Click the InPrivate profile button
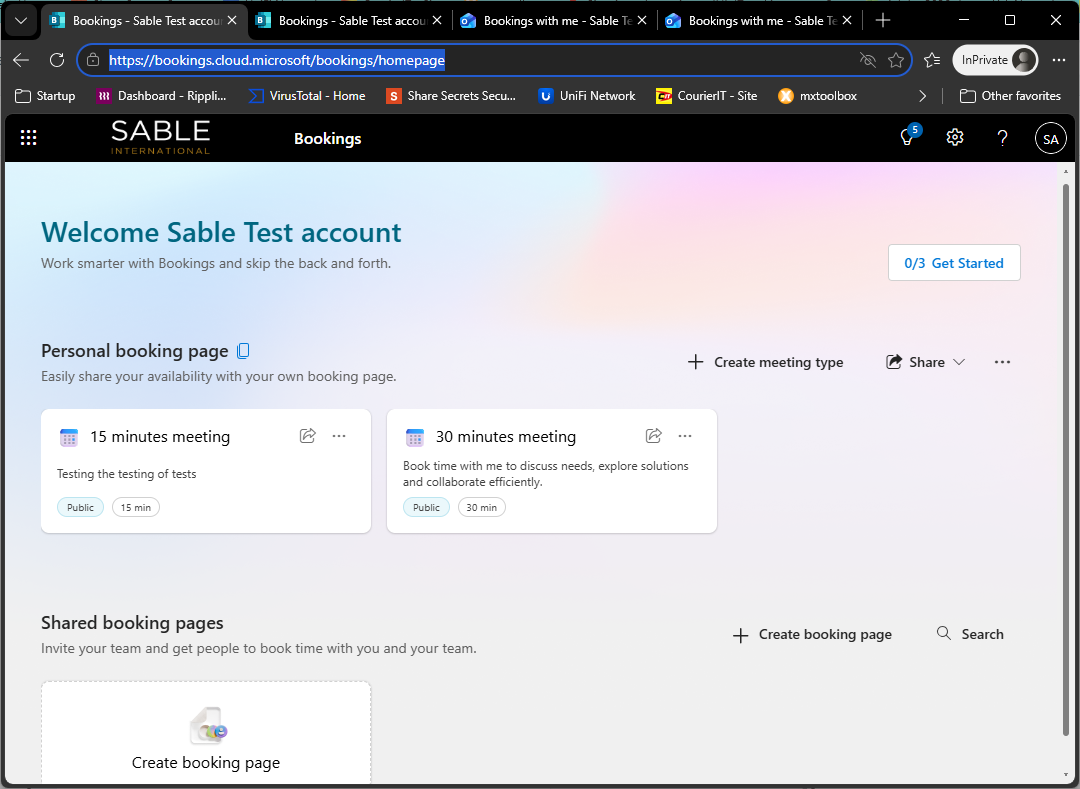Screen dimensions: 1080x789 (995, 61)
